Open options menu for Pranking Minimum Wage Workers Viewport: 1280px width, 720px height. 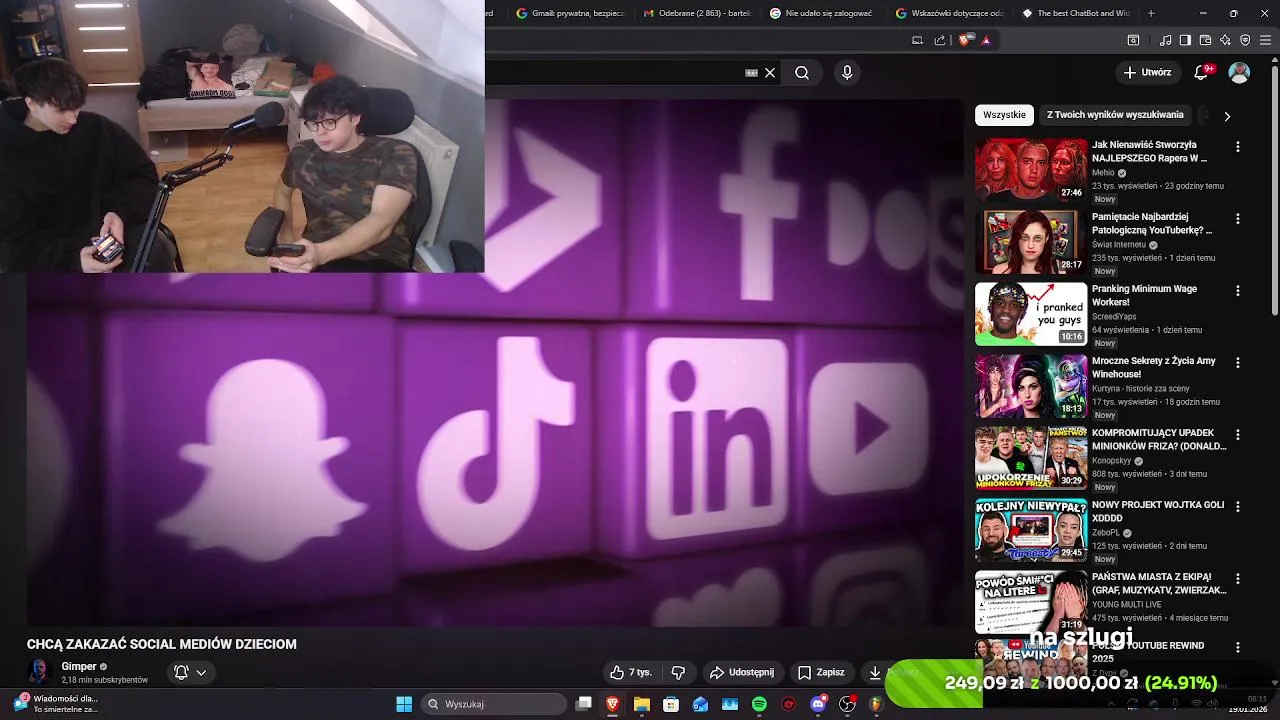coord(1238,290)
